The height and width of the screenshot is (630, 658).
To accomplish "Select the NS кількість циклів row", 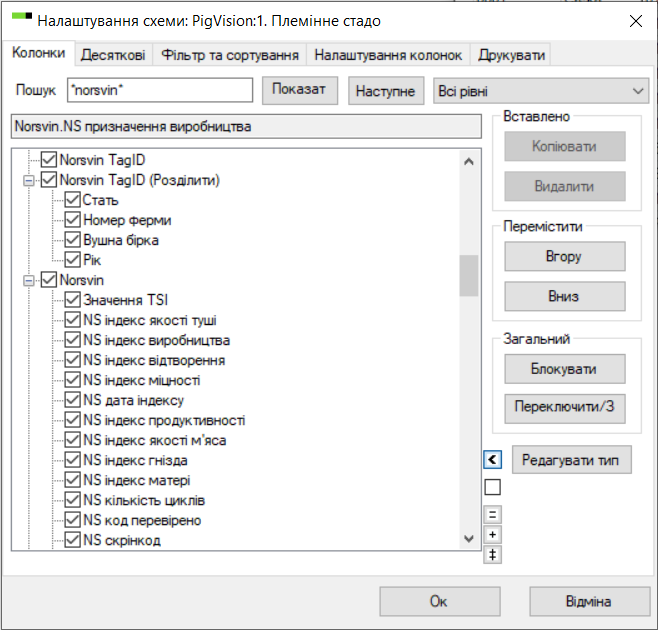I will coord(144,500).
